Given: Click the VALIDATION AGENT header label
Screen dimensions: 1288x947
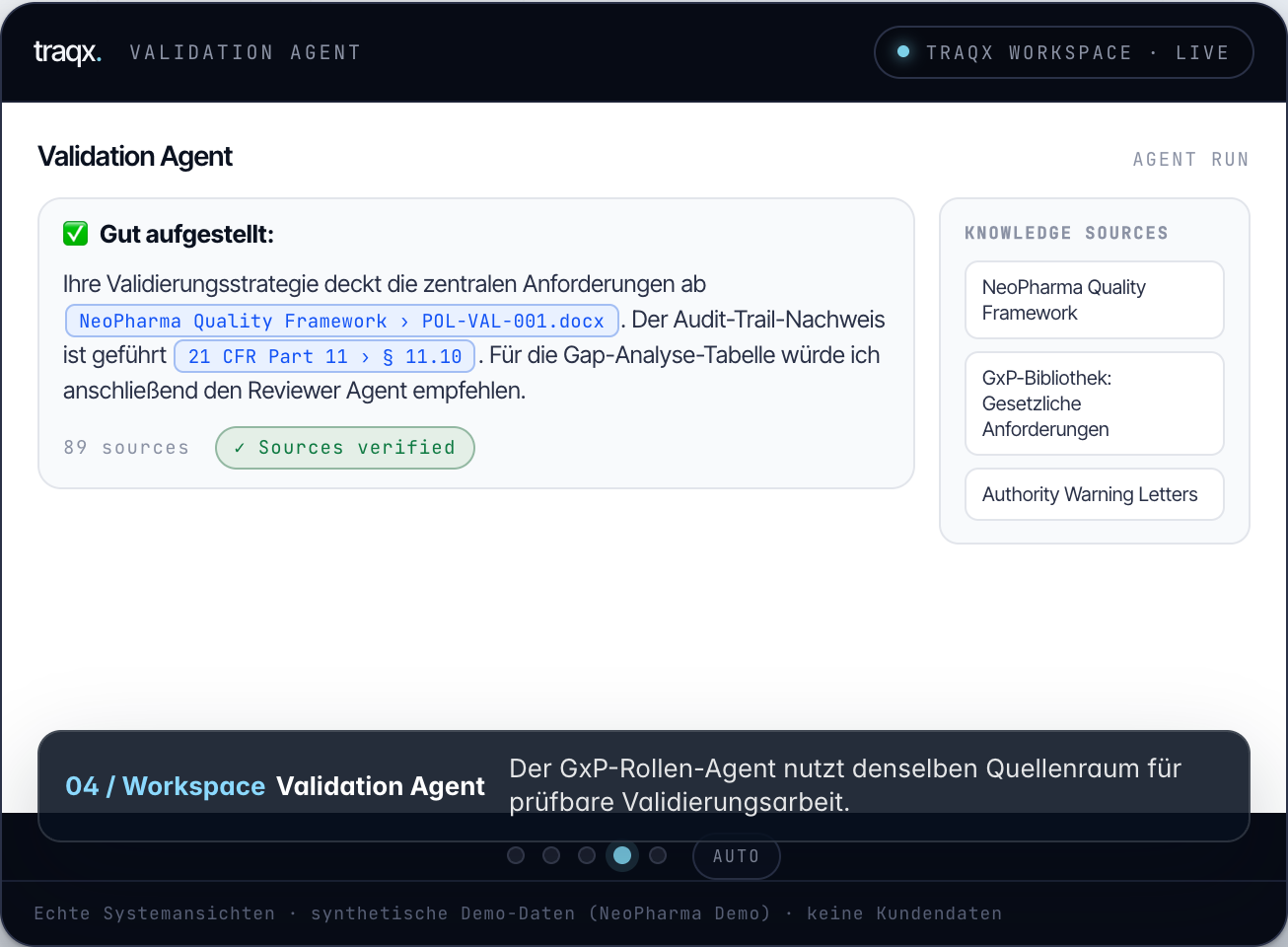Looking at the screenshot, I should [x=246, y=53].
